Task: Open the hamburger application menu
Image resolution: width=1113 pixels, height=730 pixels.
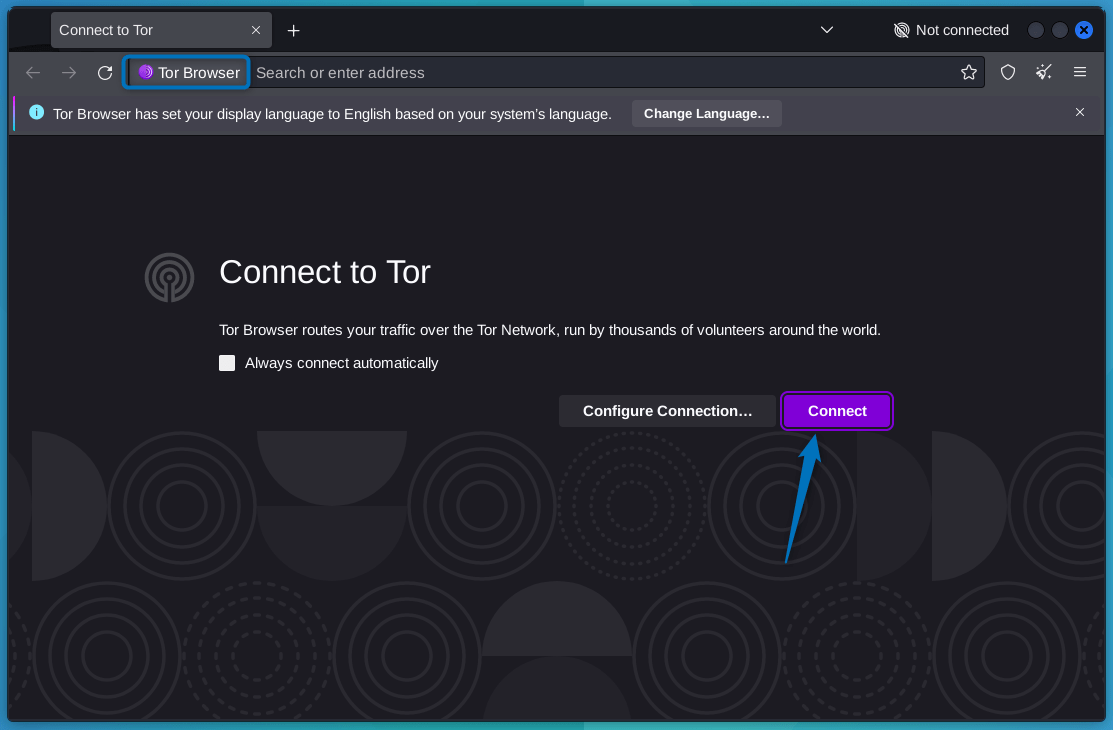Action: 1080,72
